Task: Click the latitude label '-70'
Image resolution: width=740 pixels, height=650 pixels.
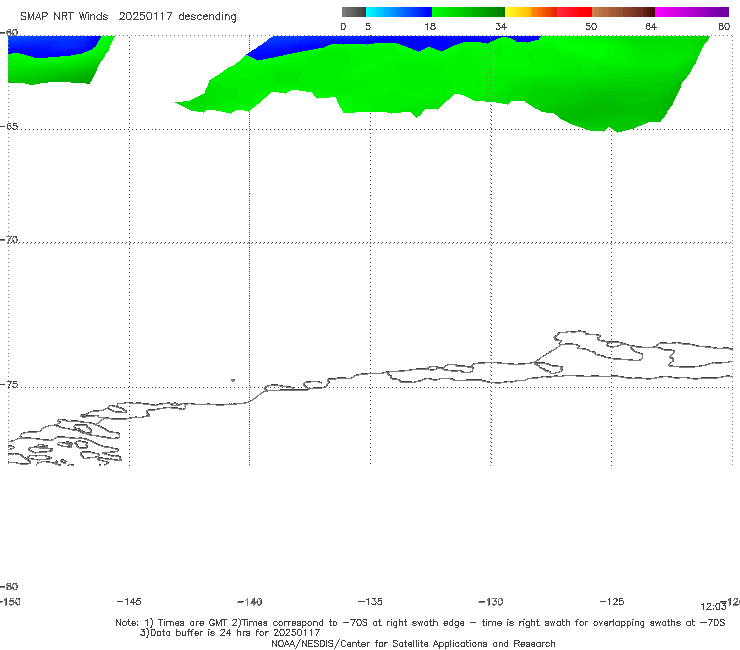Action: click(x=9, y=240)
